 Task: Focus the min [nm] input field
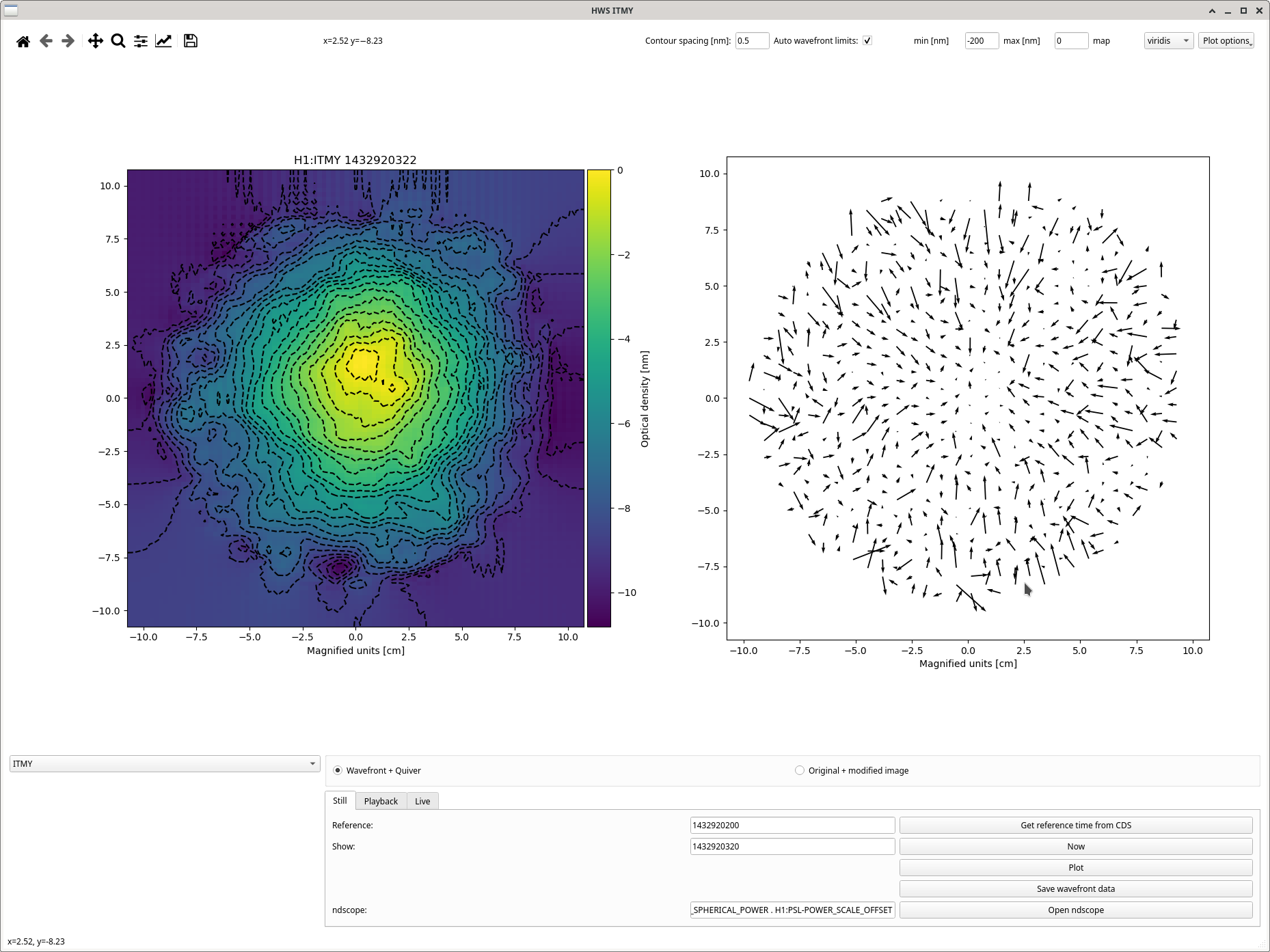click(x=982, y=41)
